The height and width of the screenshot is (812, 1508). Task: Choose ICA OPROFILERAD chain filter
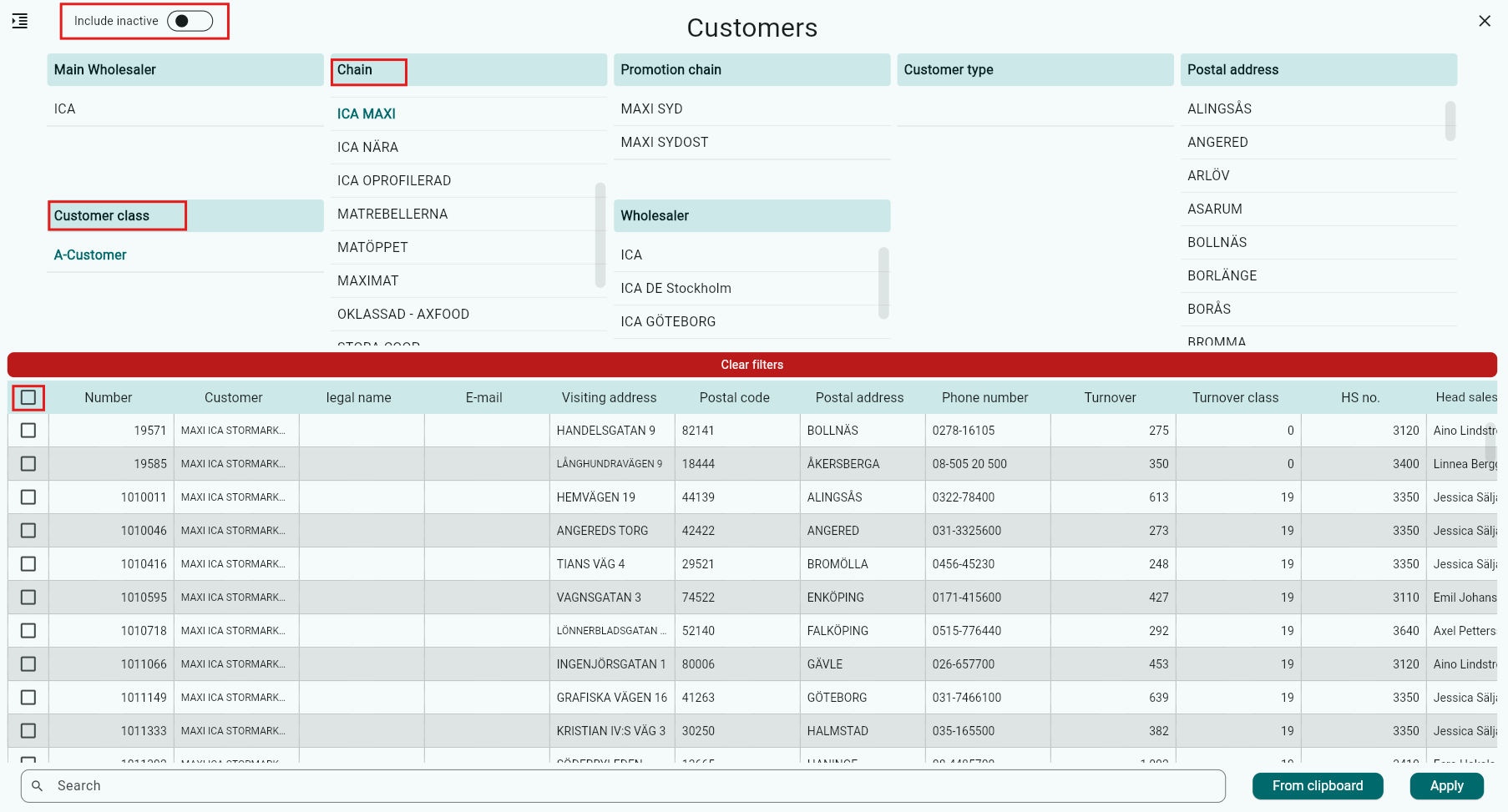468,181
